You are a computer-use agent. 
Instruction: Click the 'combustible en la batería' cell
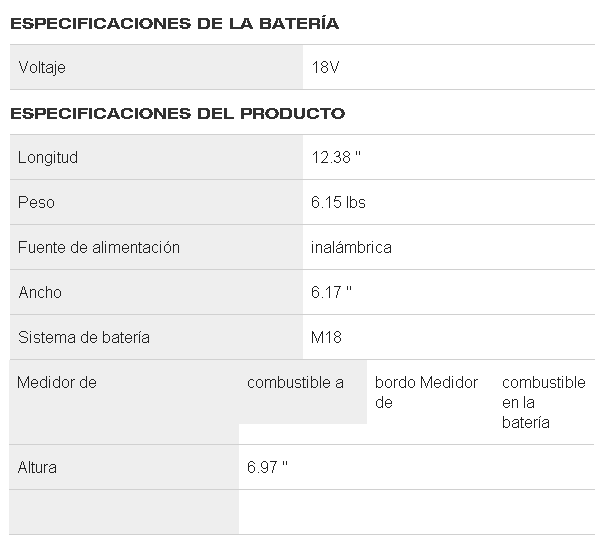click(x=543, y=402)
